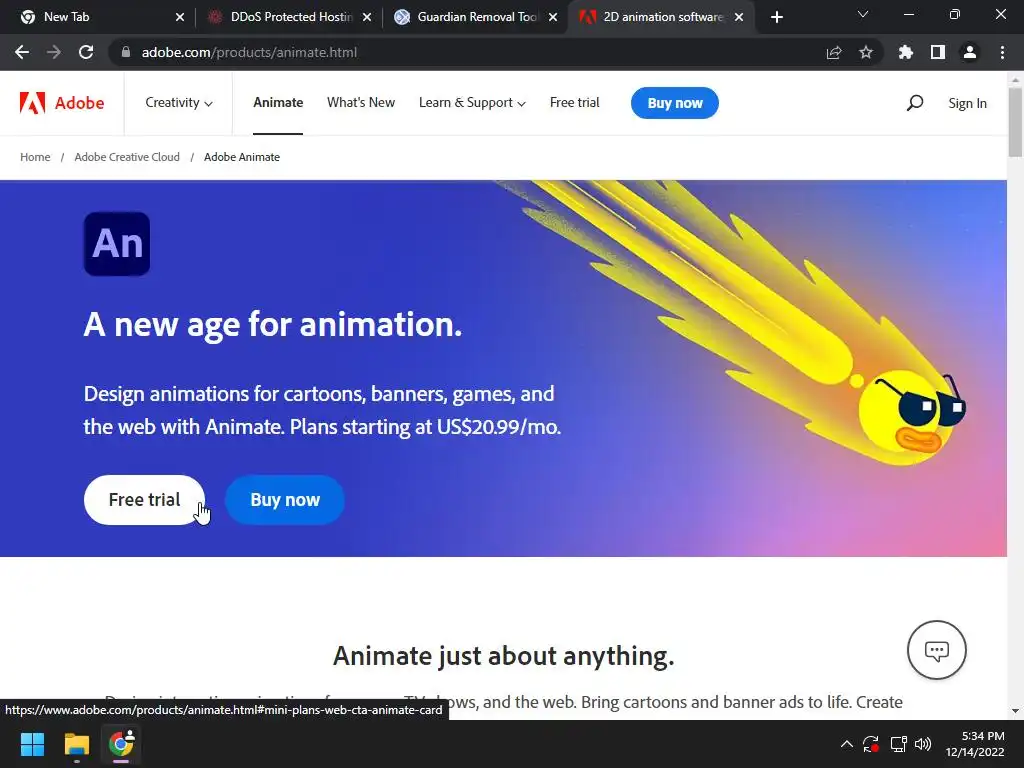Reload the page with refresh icon

[86, 52]
